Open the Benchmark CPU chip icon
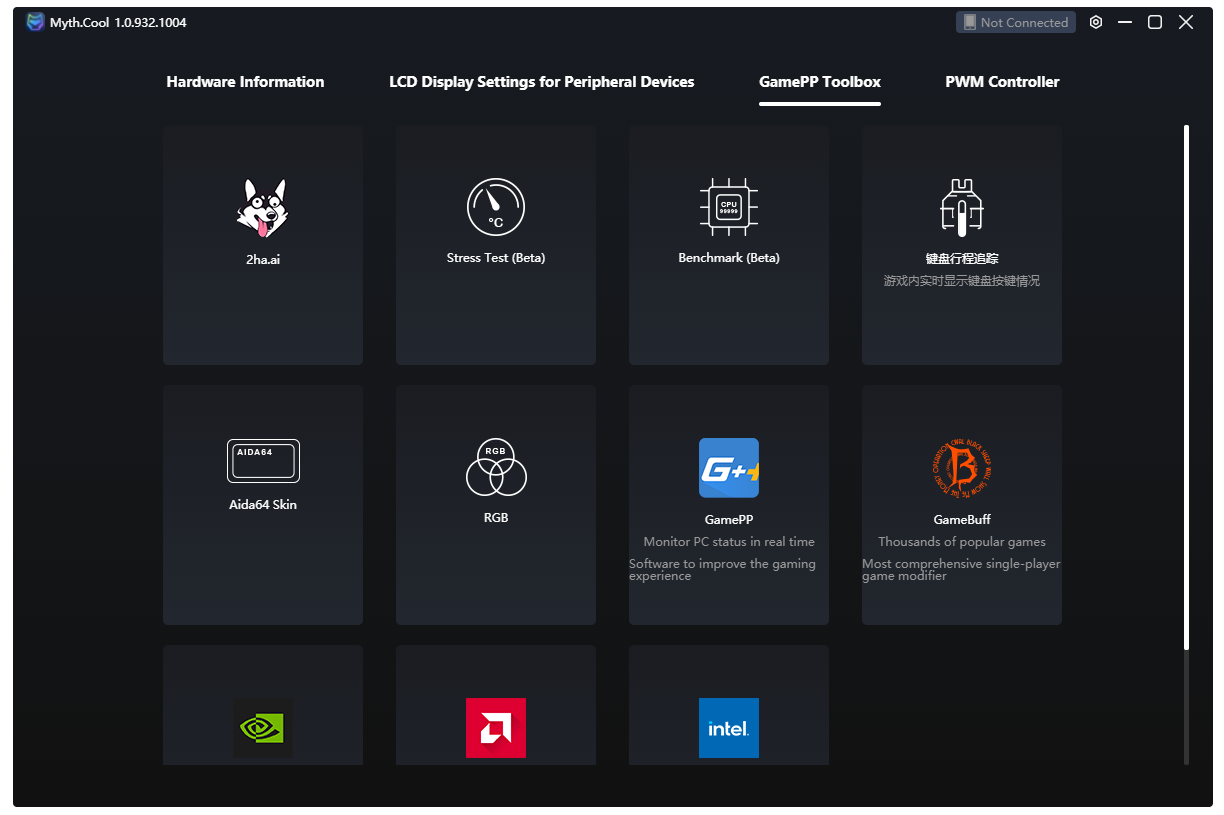Viewport: 1224px width, 815px height. click(x=729, y=208)
